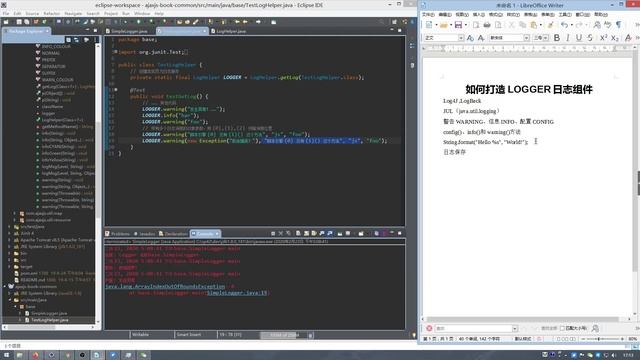
Task: Apply Superscript in Writer toolbar
Action: (603, 38)
